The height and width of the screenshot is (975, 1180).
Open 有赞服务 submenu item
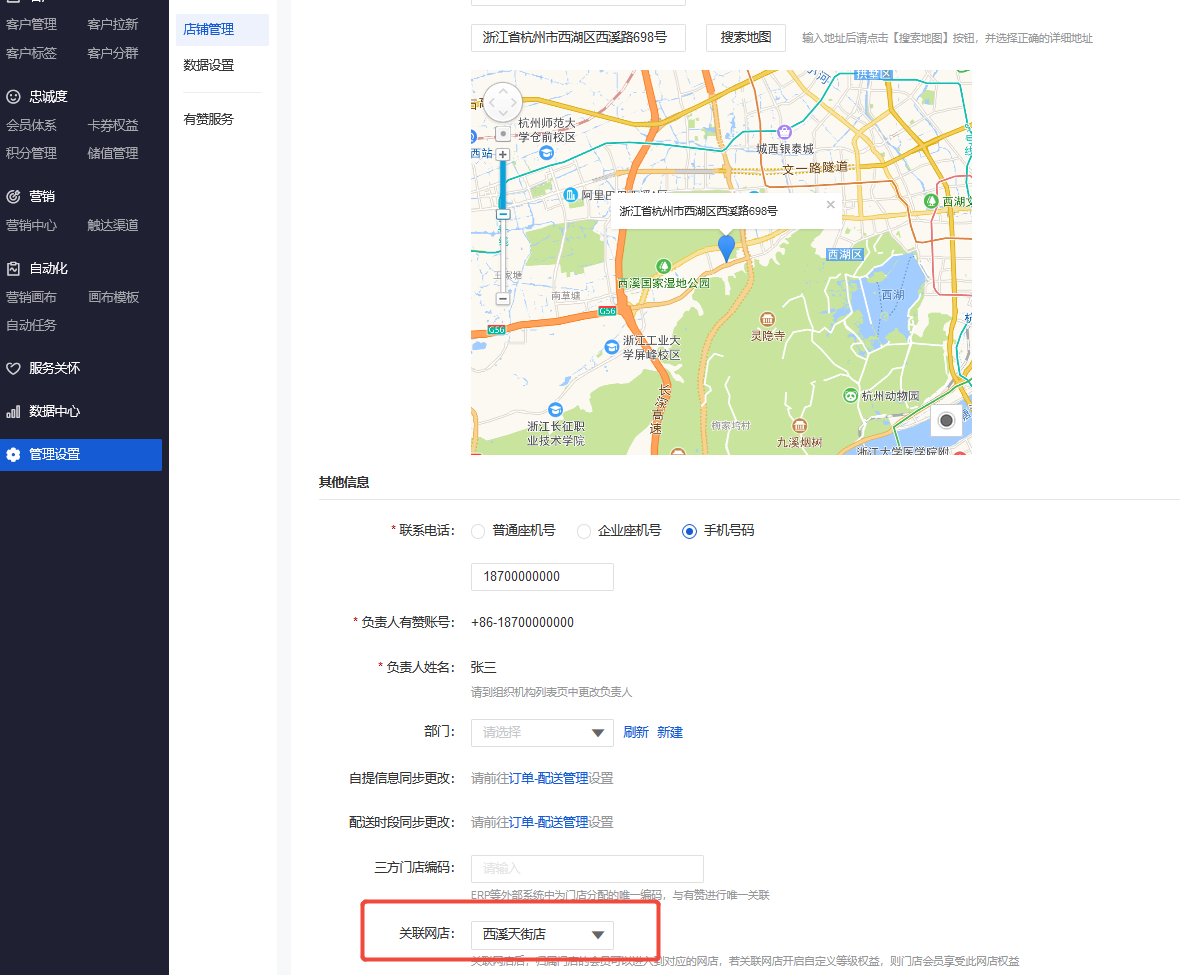point(209,120)
